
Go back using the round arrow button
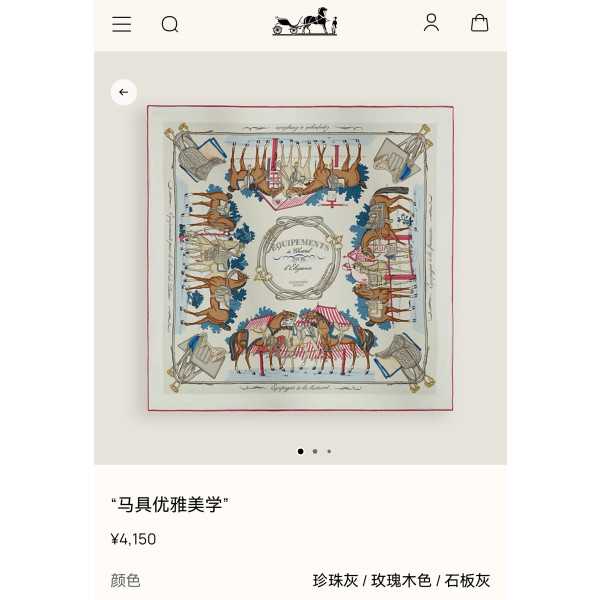[124, 92]
